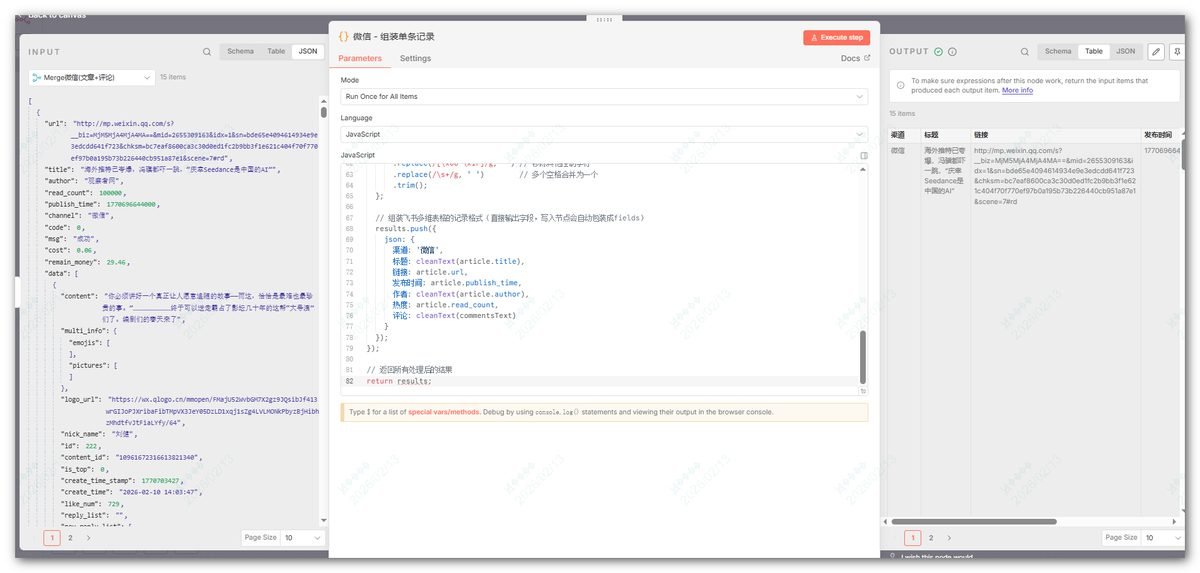1200x573 pixels.
Task: Switch OUTPUT view to Schema
Action: [x=1058, y=51]
